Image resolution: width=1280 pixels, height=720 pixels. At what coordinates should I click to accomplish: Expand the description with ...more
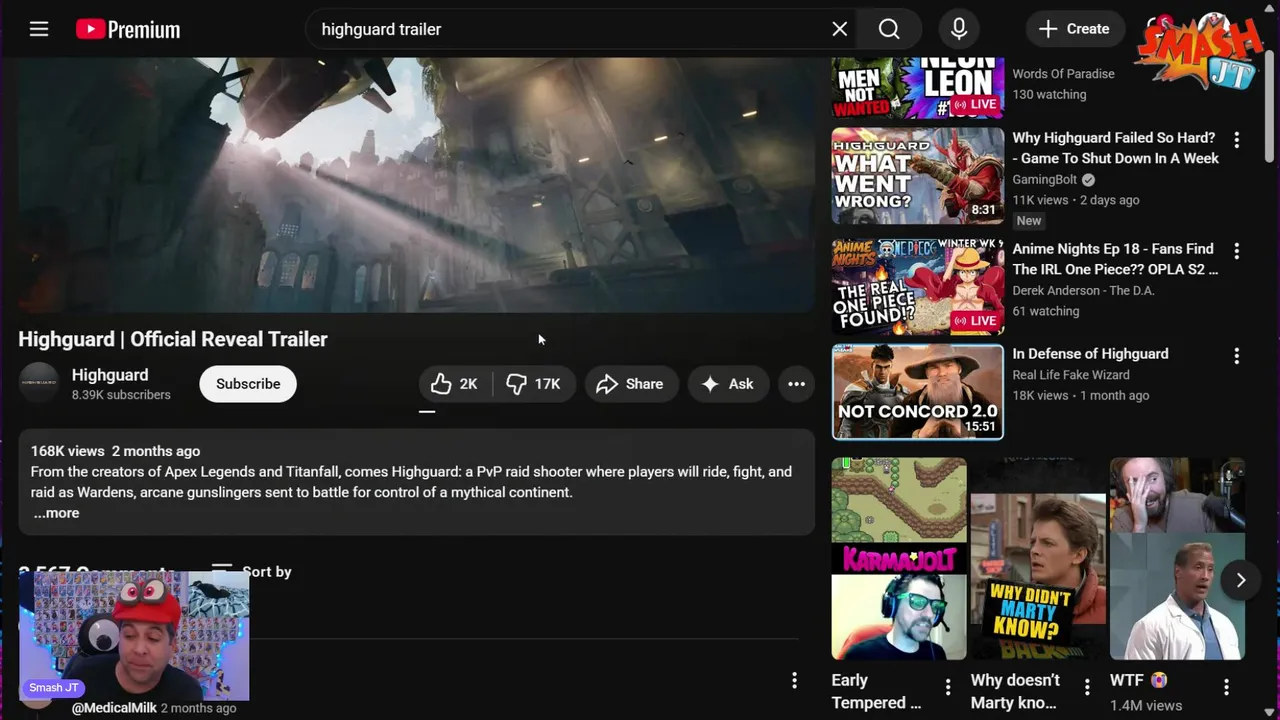56,513
